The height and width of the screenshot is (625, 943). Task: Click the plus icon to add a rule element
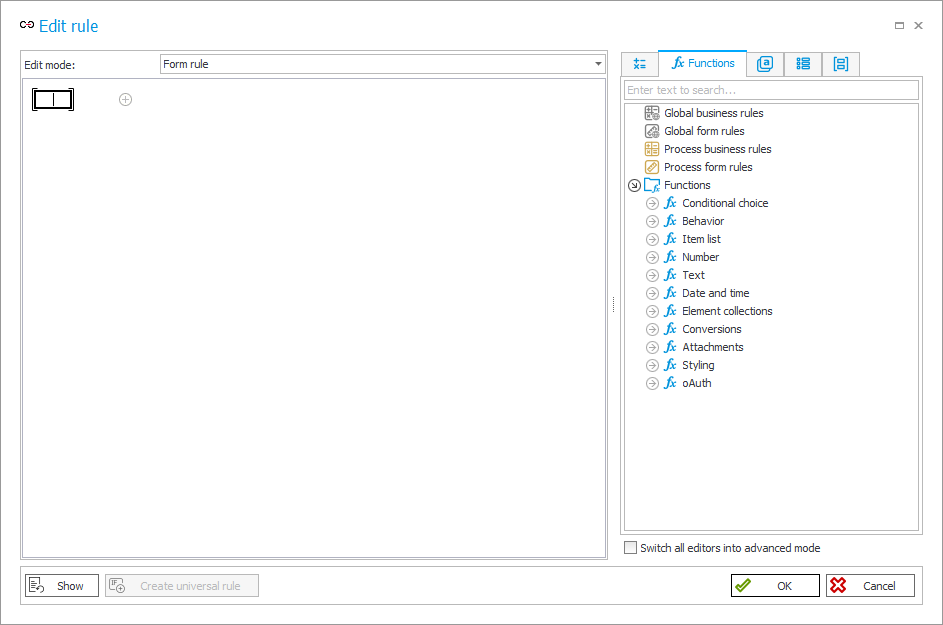[125, 99]
